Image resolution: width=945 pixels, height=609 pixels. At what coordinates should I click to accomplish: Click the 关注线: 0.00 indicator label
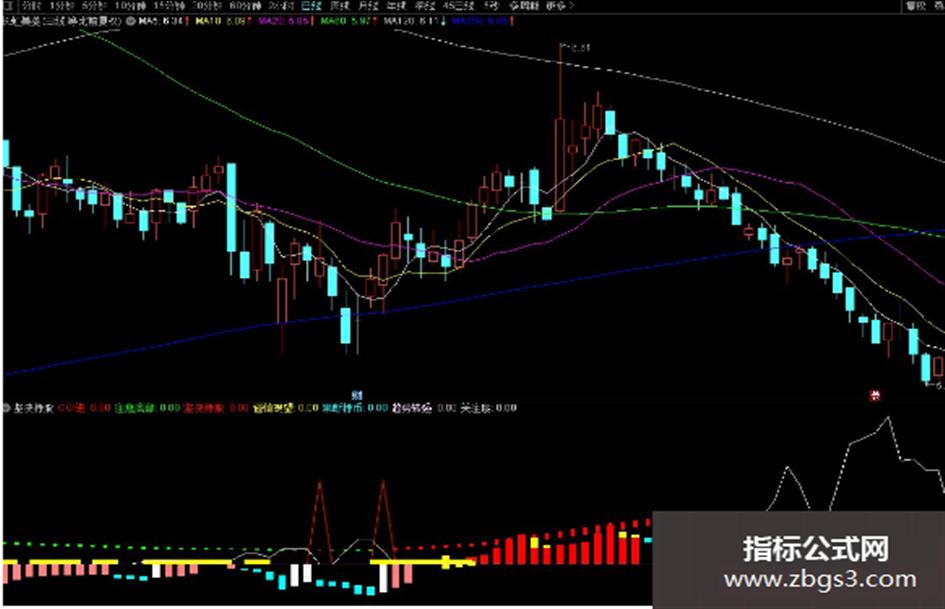click(x=489, y=408)
